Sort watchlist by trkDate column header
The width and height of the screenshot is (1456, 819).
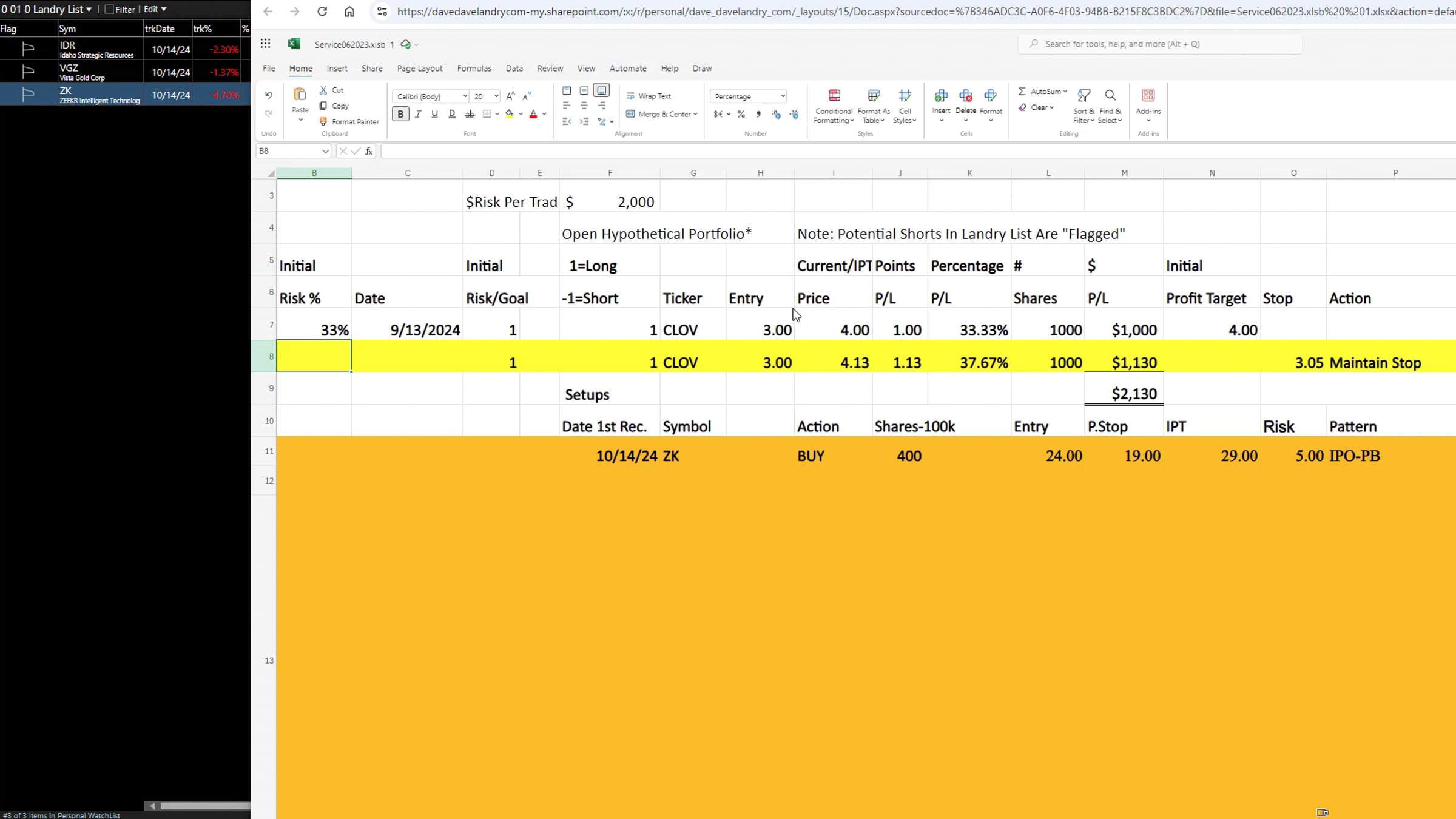point(168,29)
